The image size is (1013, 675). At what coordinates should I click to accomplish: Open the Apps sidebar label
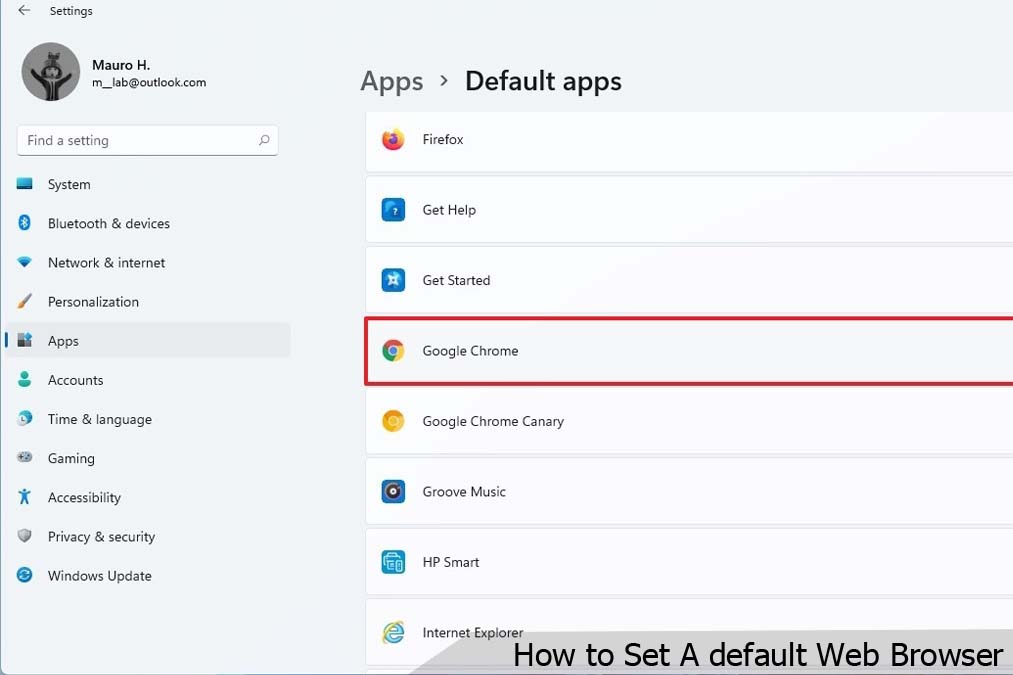tap(63, 341)
